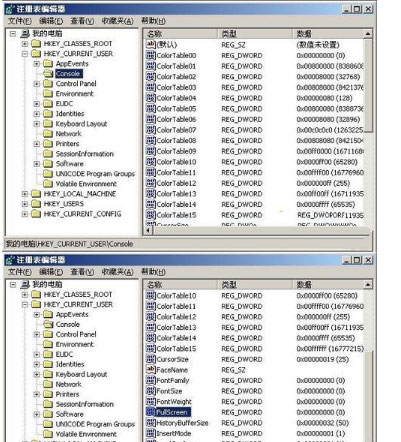Image resolution: width=401 pixels, height=442 pixels.
Task: Click the (数值未设置) data cell
Action: click(317, 45)
